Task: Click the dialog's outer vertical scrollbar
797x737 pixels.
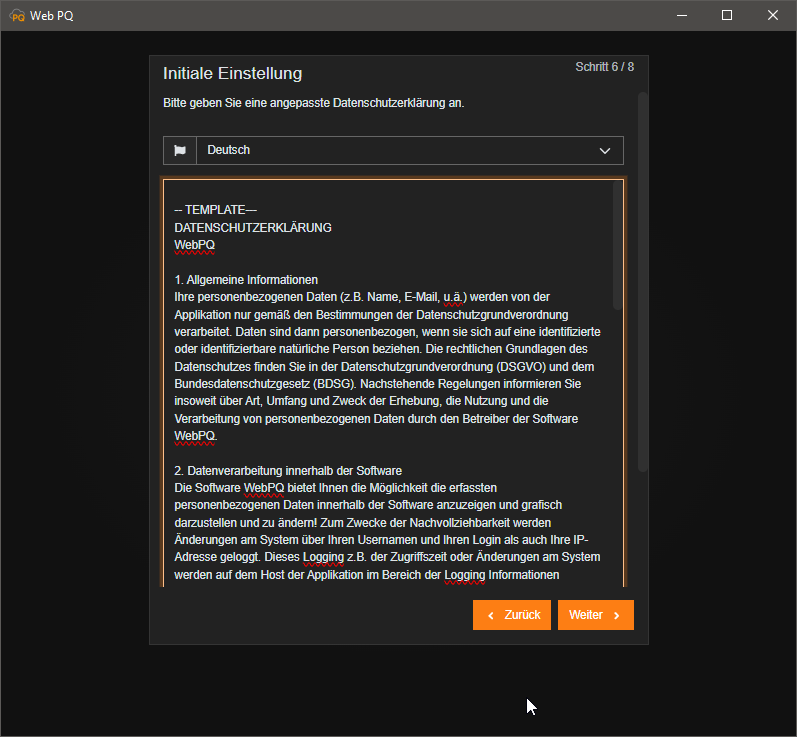Action: coord(643,280)
